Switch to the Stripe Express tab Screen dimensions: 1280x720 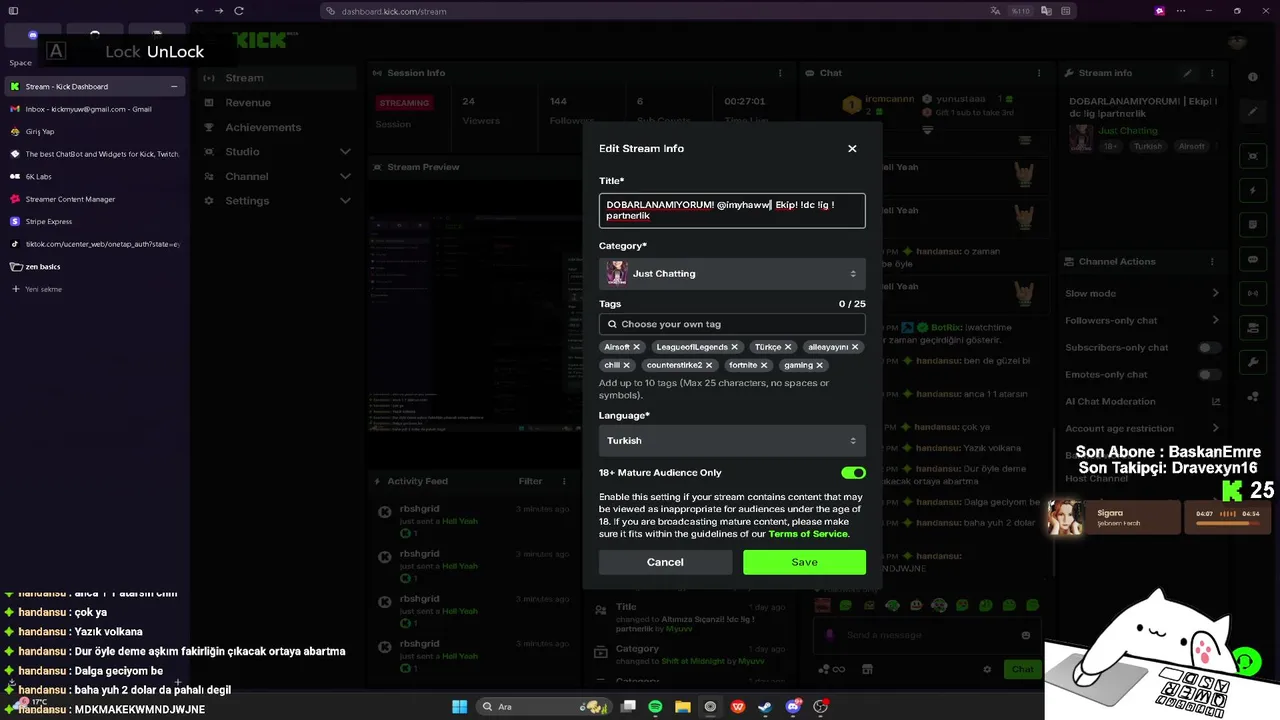pos(94,221)
